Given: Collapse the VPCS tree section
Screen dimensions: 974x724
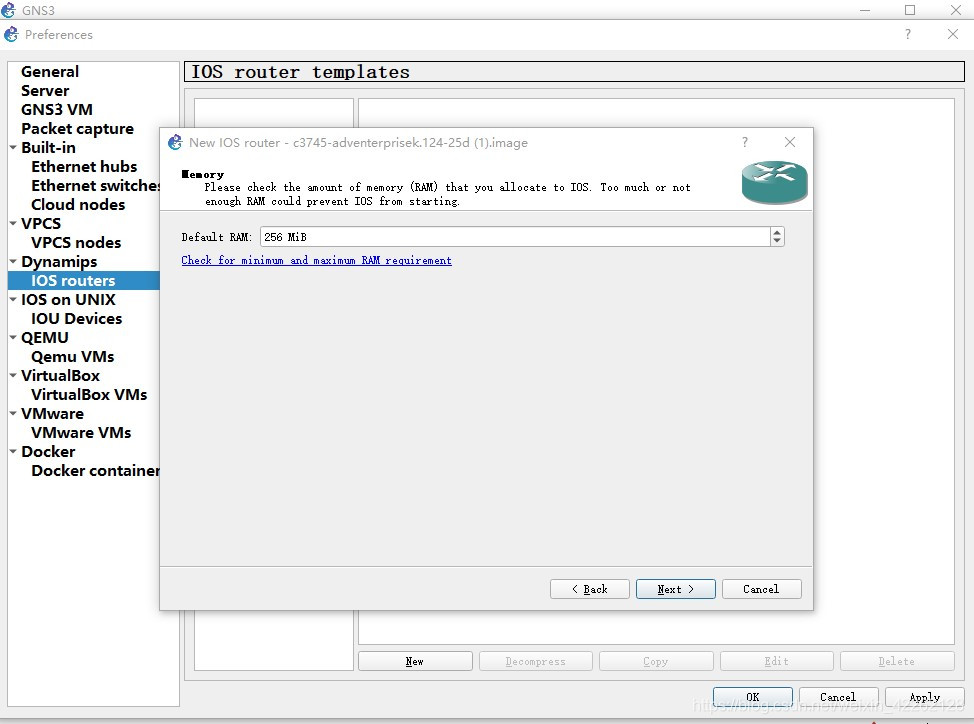Looking at the screenshot, I should (x=13, y=223).
